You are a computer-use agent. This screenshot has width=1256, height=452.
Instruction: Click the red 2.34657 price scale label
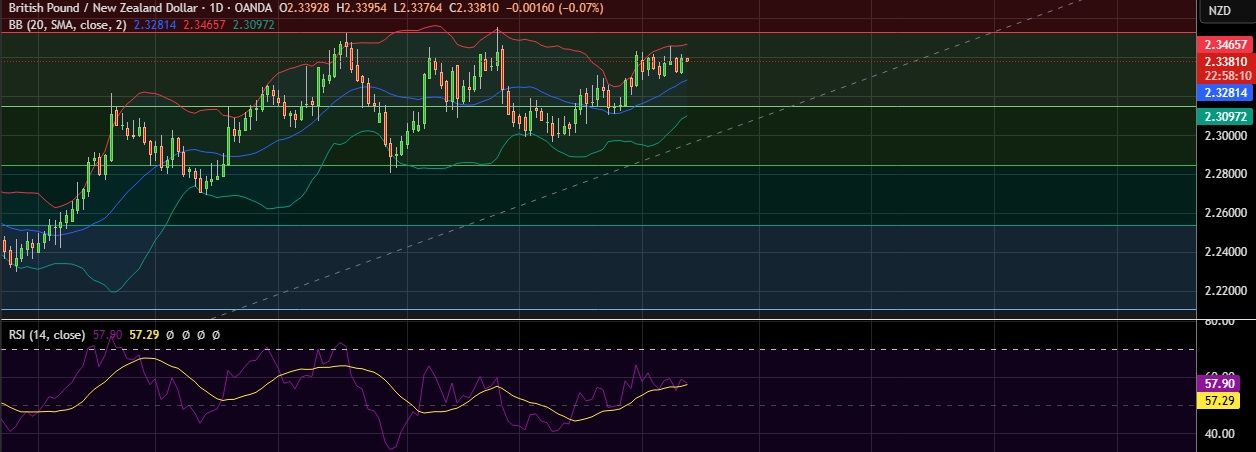coord(1225,45)
